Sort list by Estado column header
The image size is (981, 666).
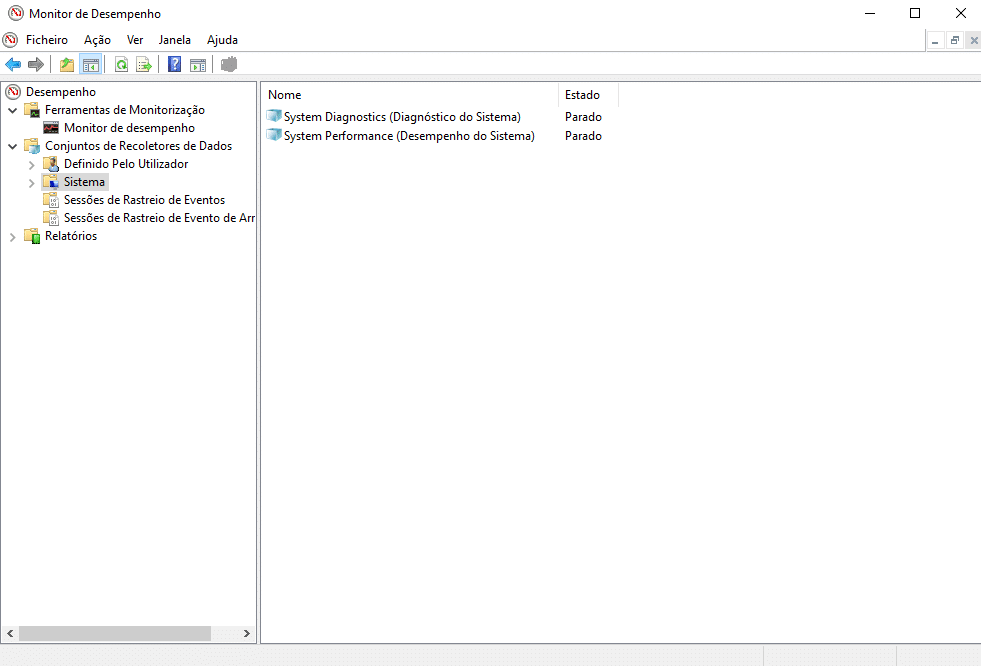[586, 95]
